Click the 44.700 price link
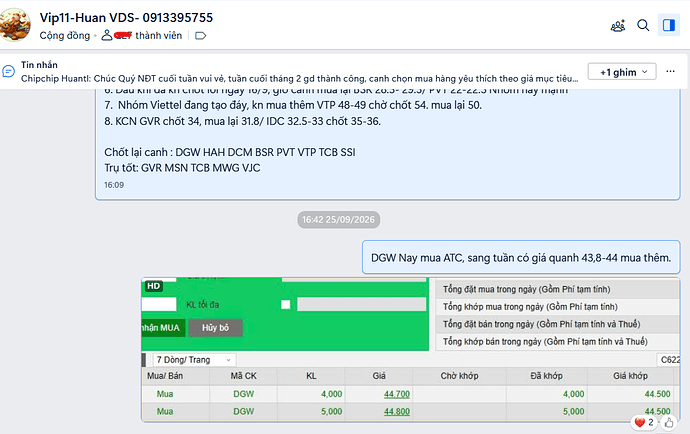Viewport: 690px width, 434px height. [396, 394]
